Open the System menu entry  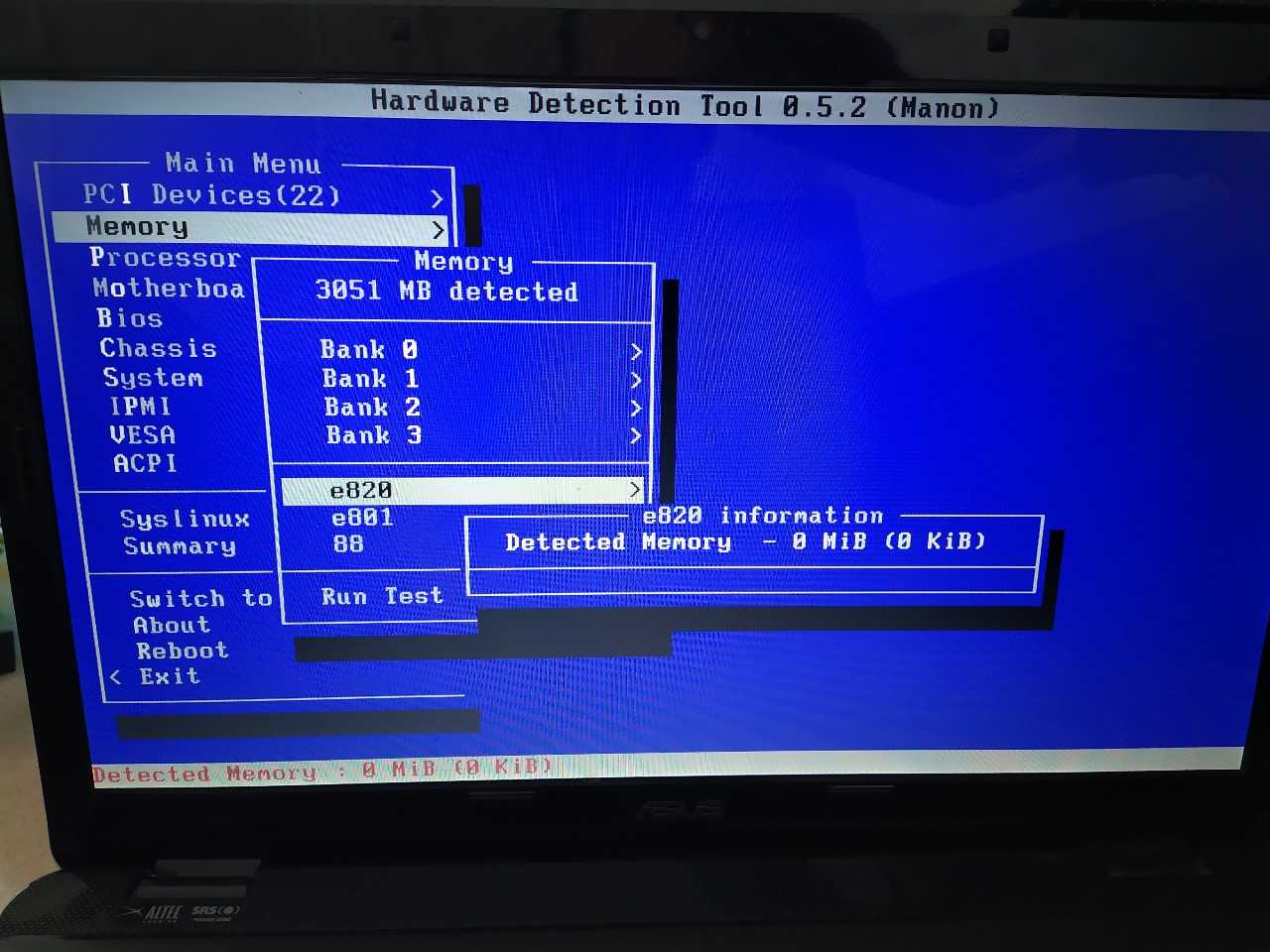[153, 378]
